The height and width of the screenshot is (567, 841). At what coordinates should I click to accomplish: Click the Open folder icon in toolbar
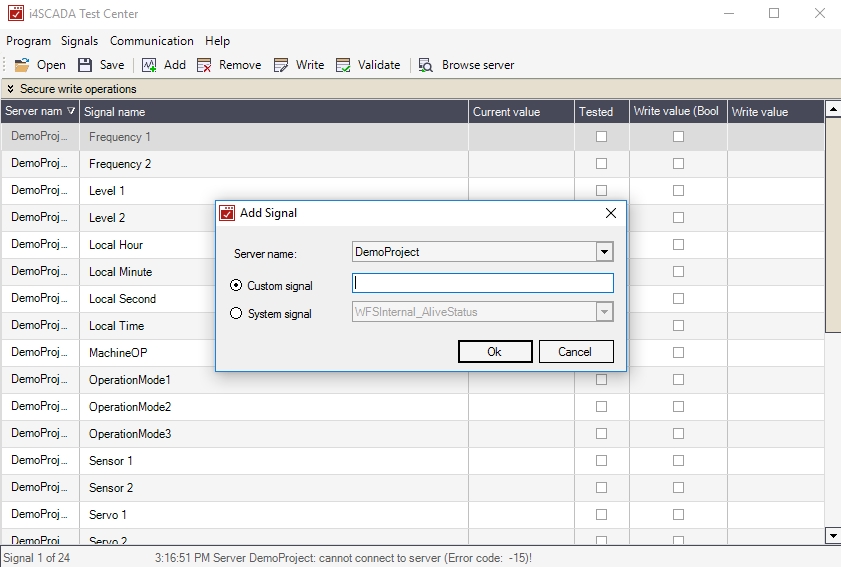21,65
